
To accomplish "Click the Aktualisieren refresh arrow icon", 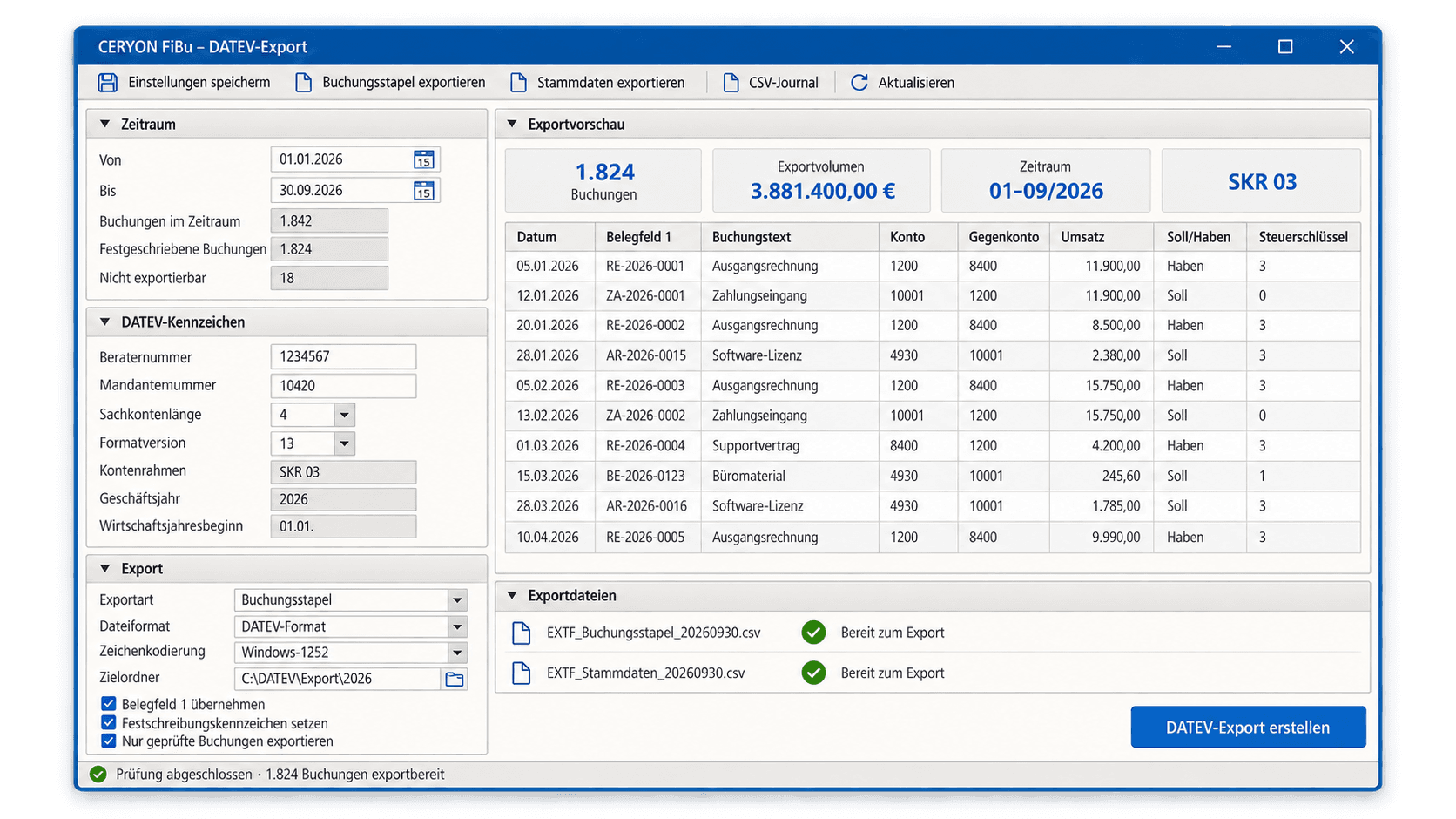I will pos(859,83).
